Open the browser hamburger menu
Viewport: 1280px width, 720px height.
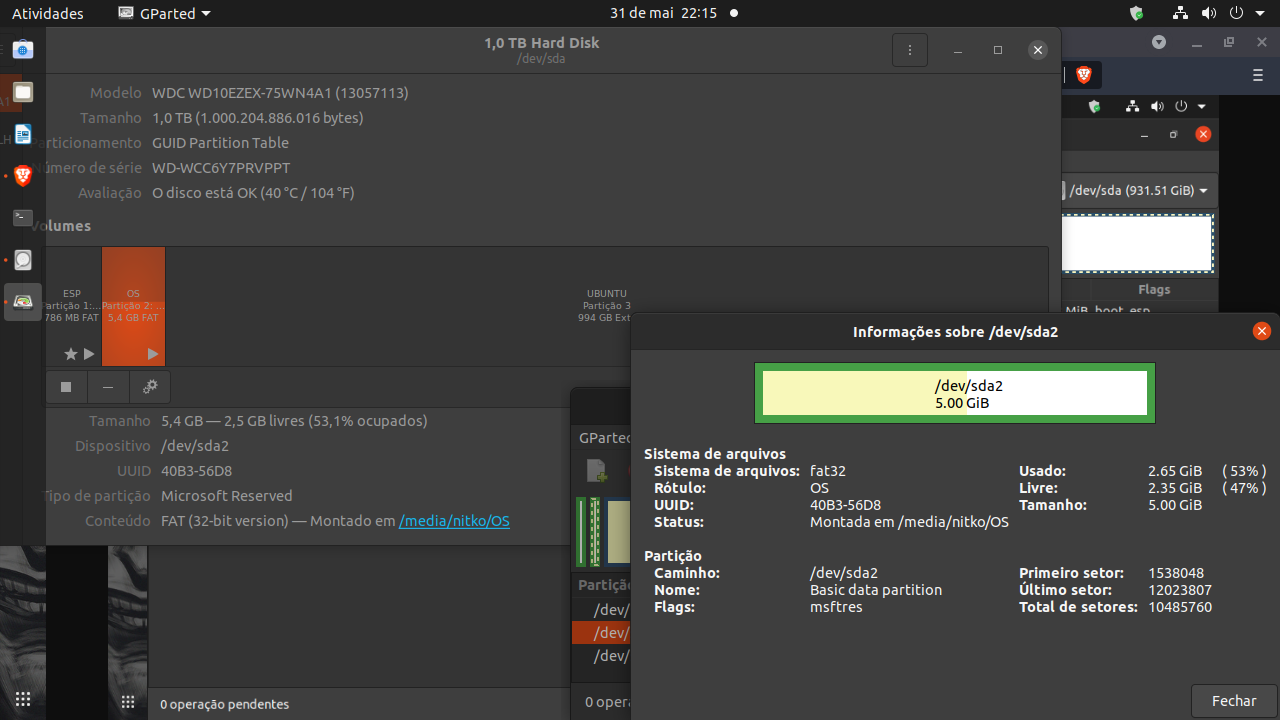(1258, 75)
